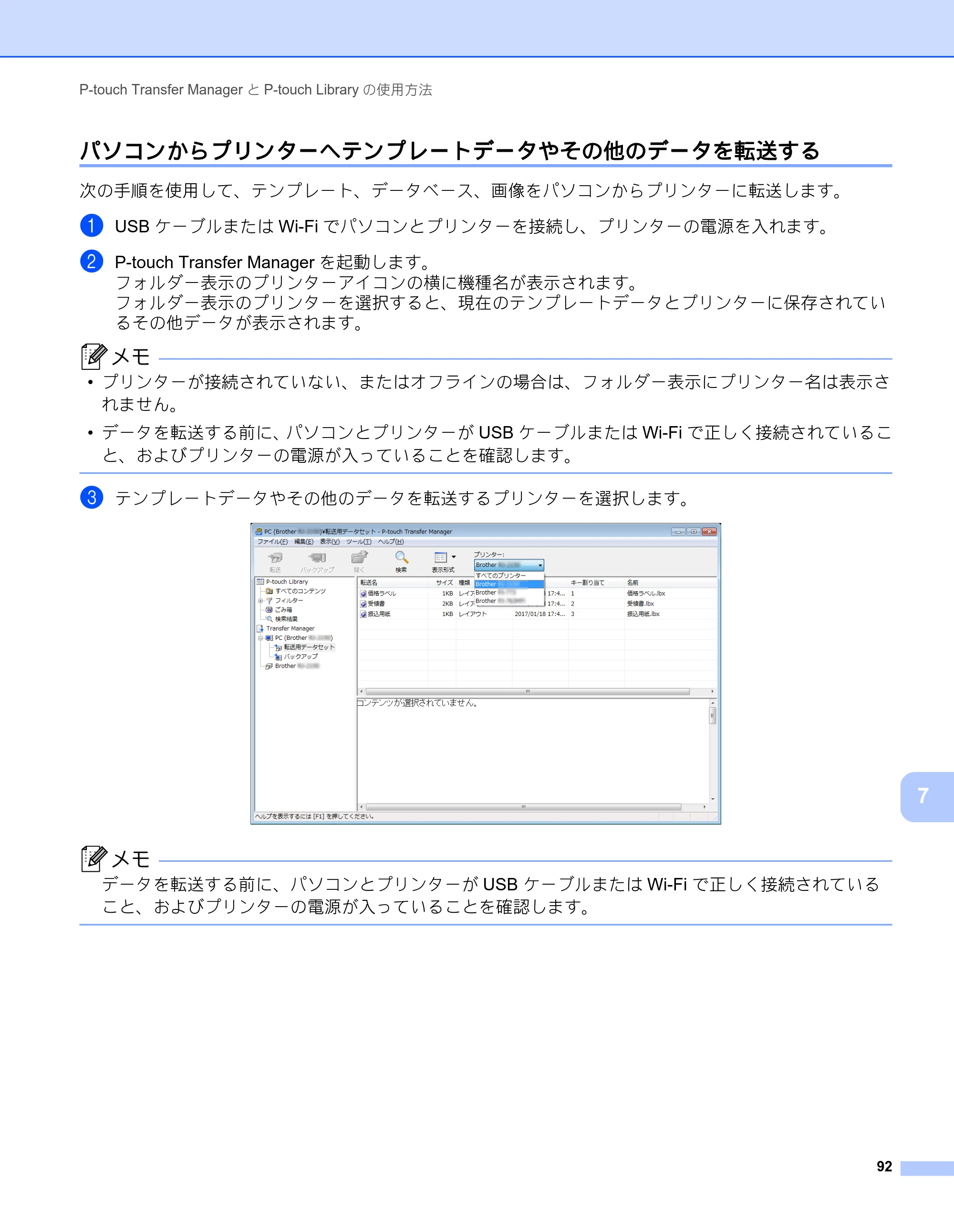Click the バックアップ (Backup) toolbar icon
The width and height of the screenshot is (954, 1232).
317,558
